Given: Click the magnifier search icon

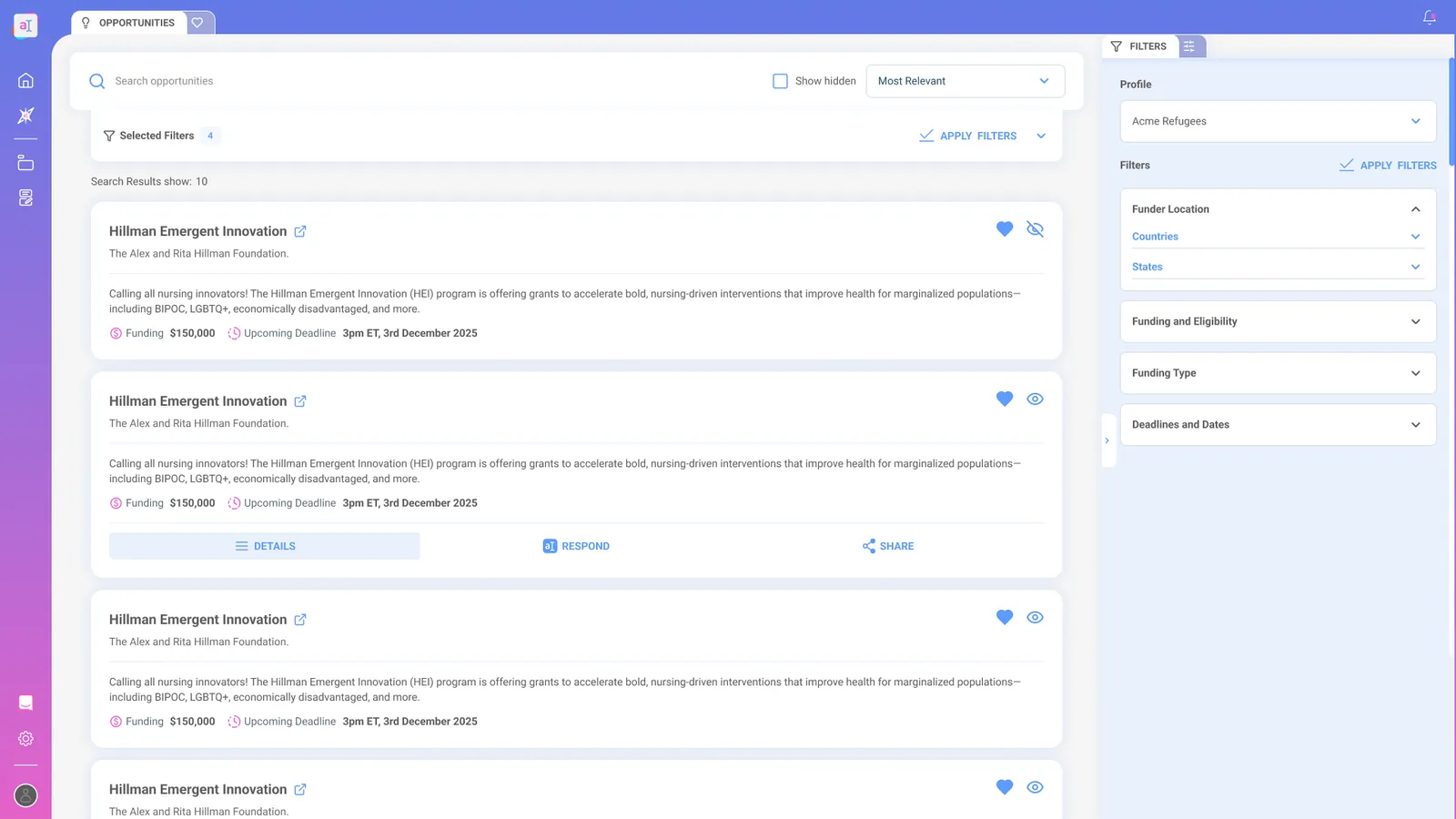Looking at the screenshot, I should click(97, 81).
